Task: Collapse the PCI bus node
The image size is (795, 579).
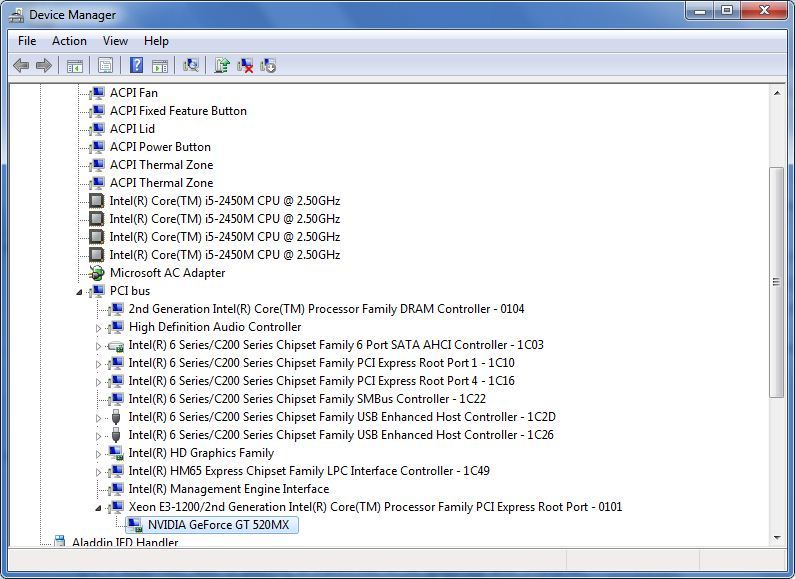Action: (79, 292)
